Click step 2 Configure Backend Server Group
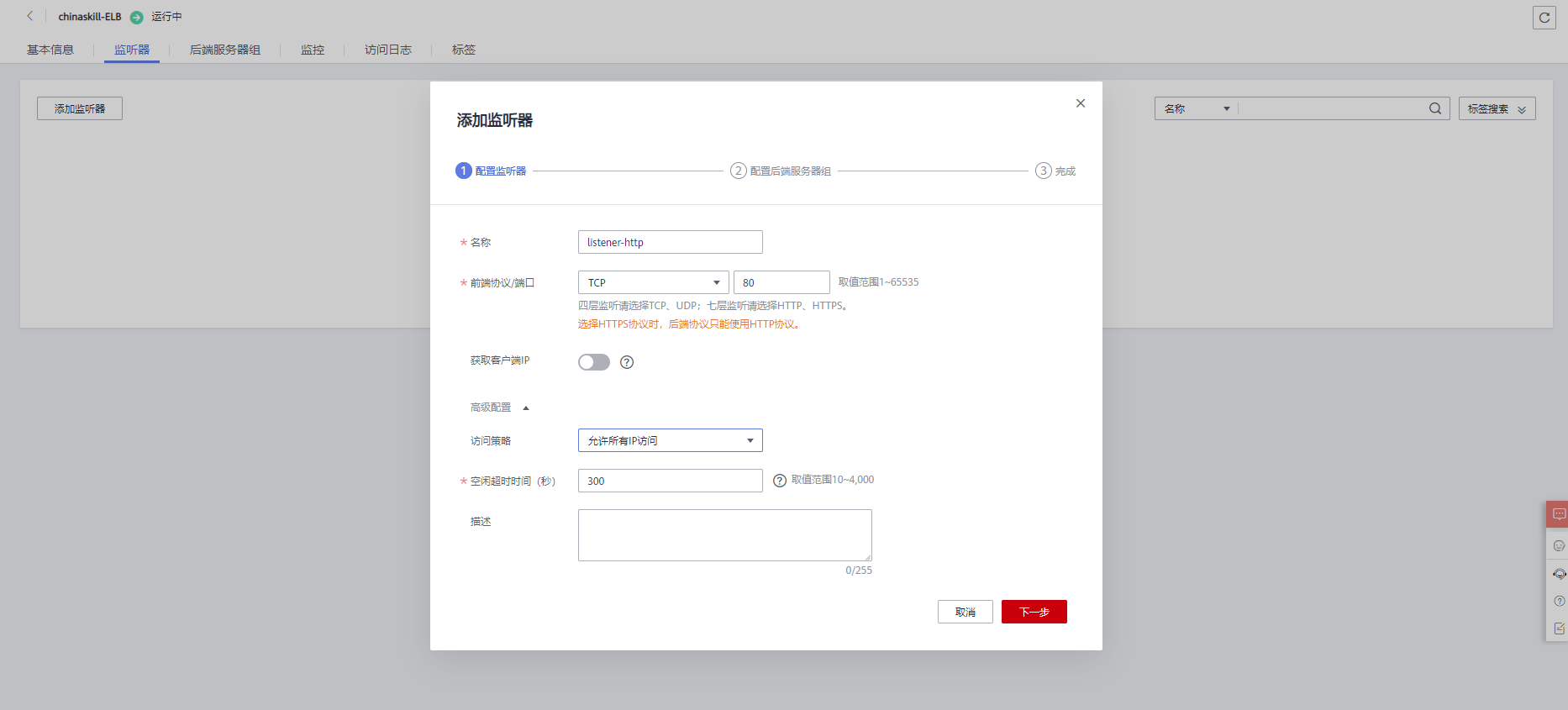Screen dimensions: 1568x710 (781, 171)
